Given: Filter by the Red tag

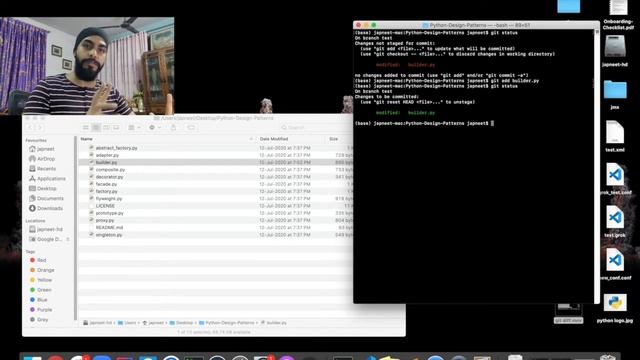Looking at the screenshot, I should tap(38, 260).
